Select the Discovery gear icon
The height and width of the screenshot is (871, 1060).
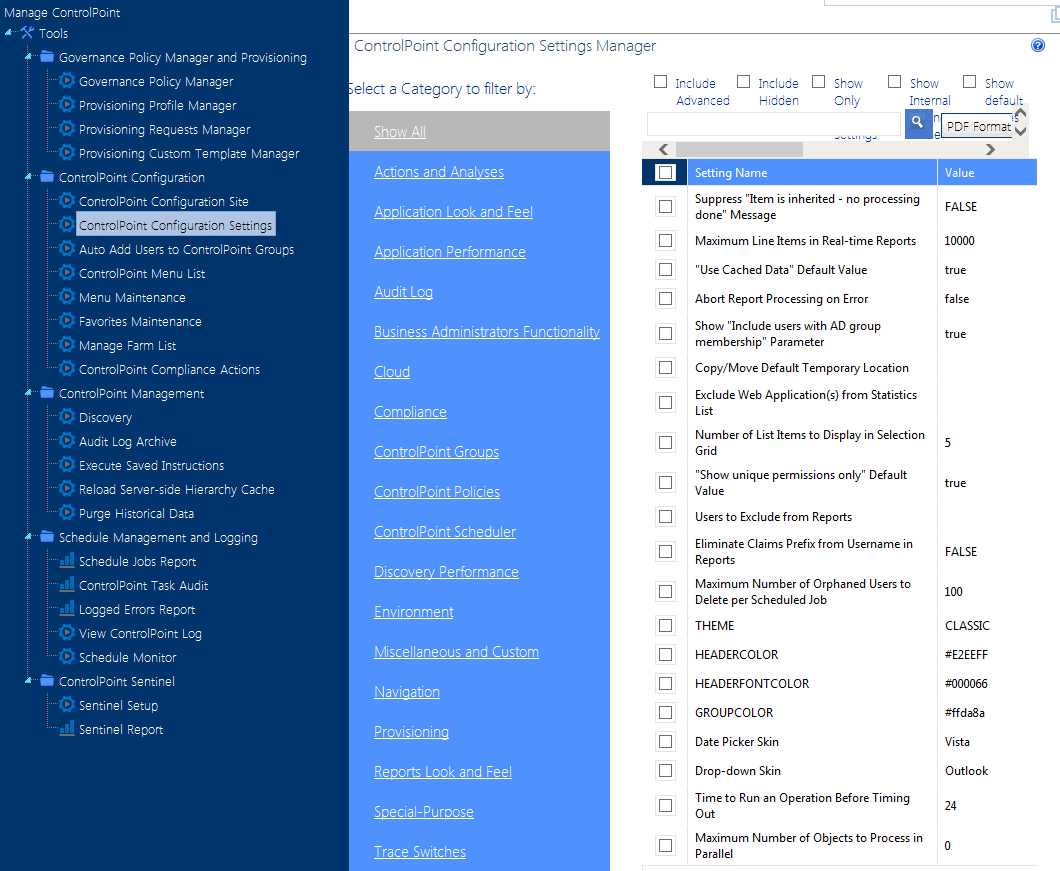(67, 417)
